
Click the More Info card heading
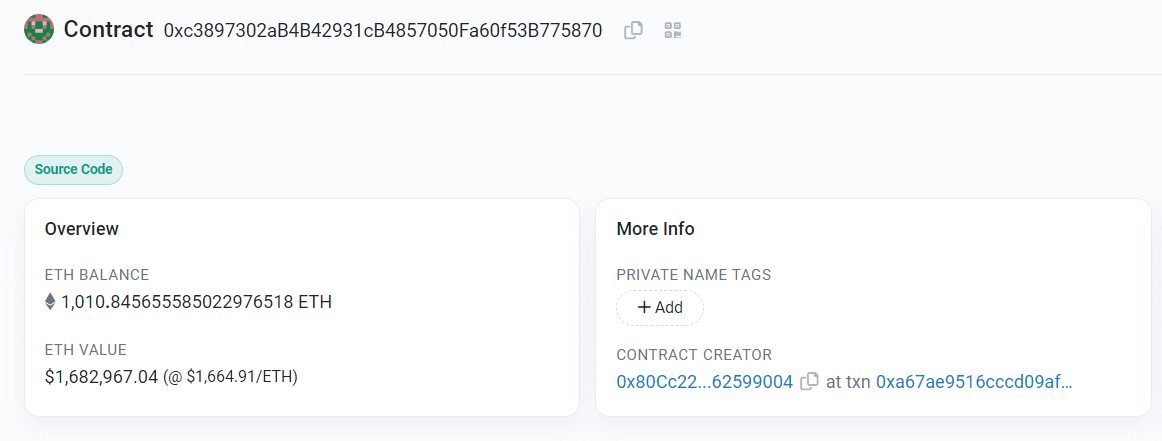click(x=655, y=229)
